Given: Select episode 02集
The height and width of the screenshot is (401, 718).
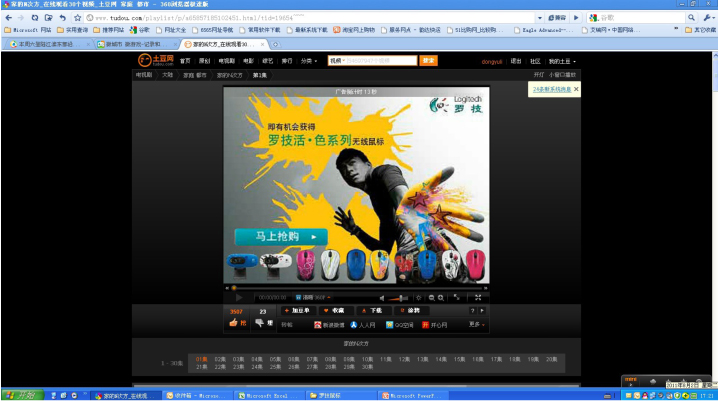Looking at the screenshot, I should tap(220, 359).
